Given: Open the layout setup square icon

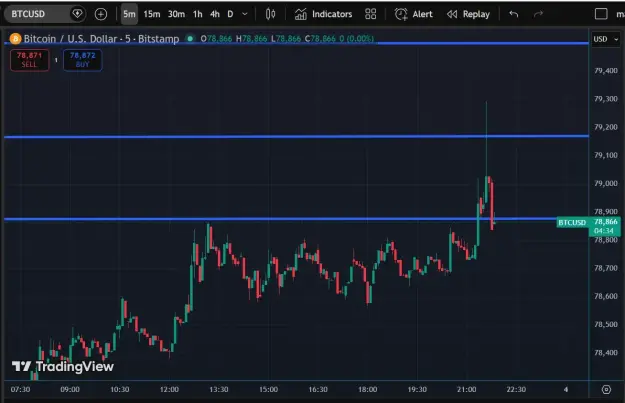Looking at the screenshot, I should point(601,14).
